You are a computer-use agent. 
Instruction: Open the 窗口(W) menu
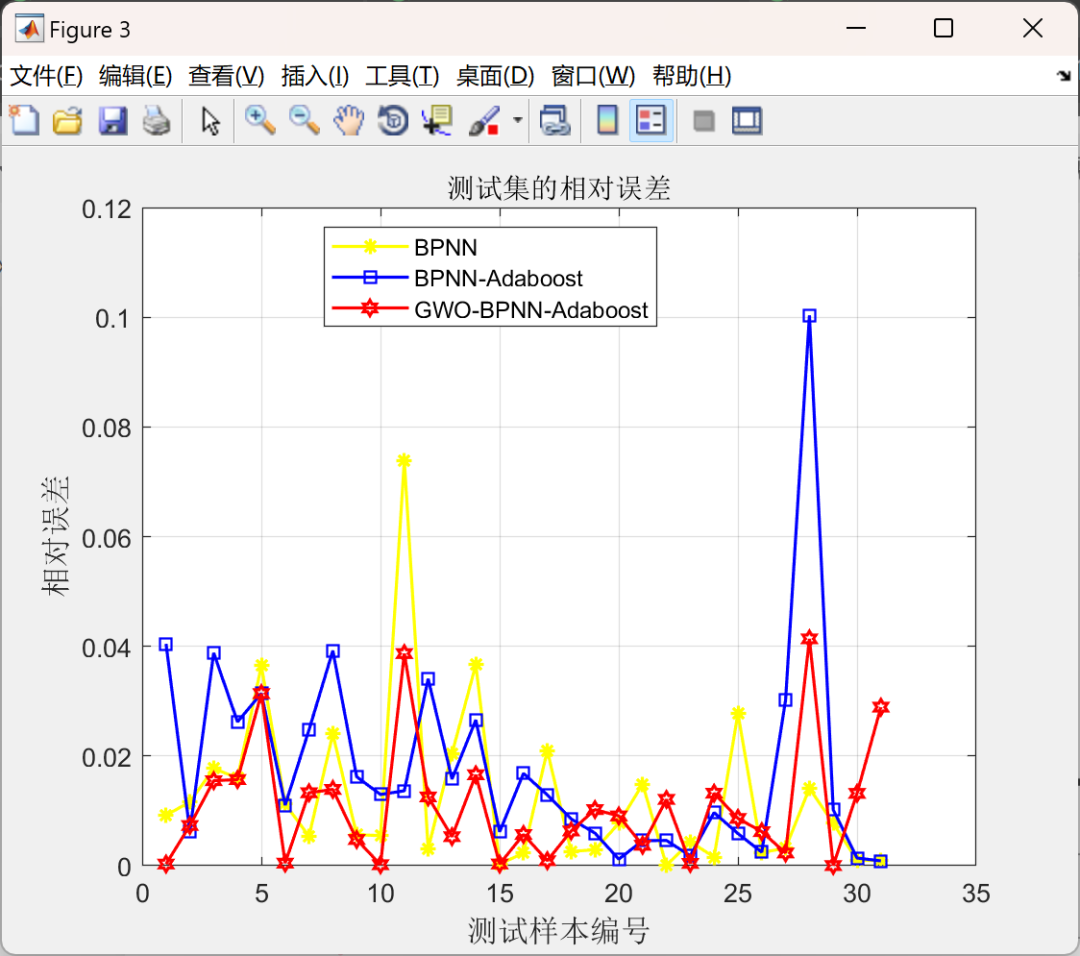pyautogui.click(x=593, y=76)
